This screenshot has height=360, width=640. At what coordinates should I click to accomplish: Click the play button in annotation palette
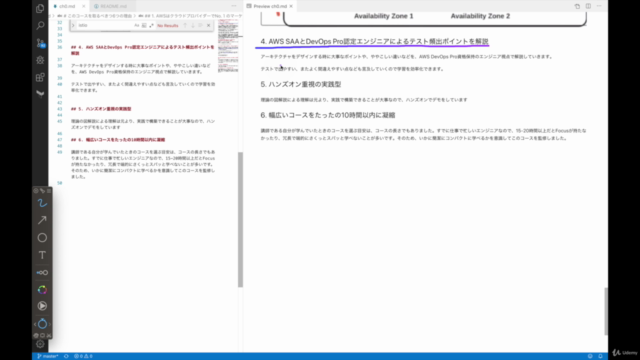click(42, 306)
